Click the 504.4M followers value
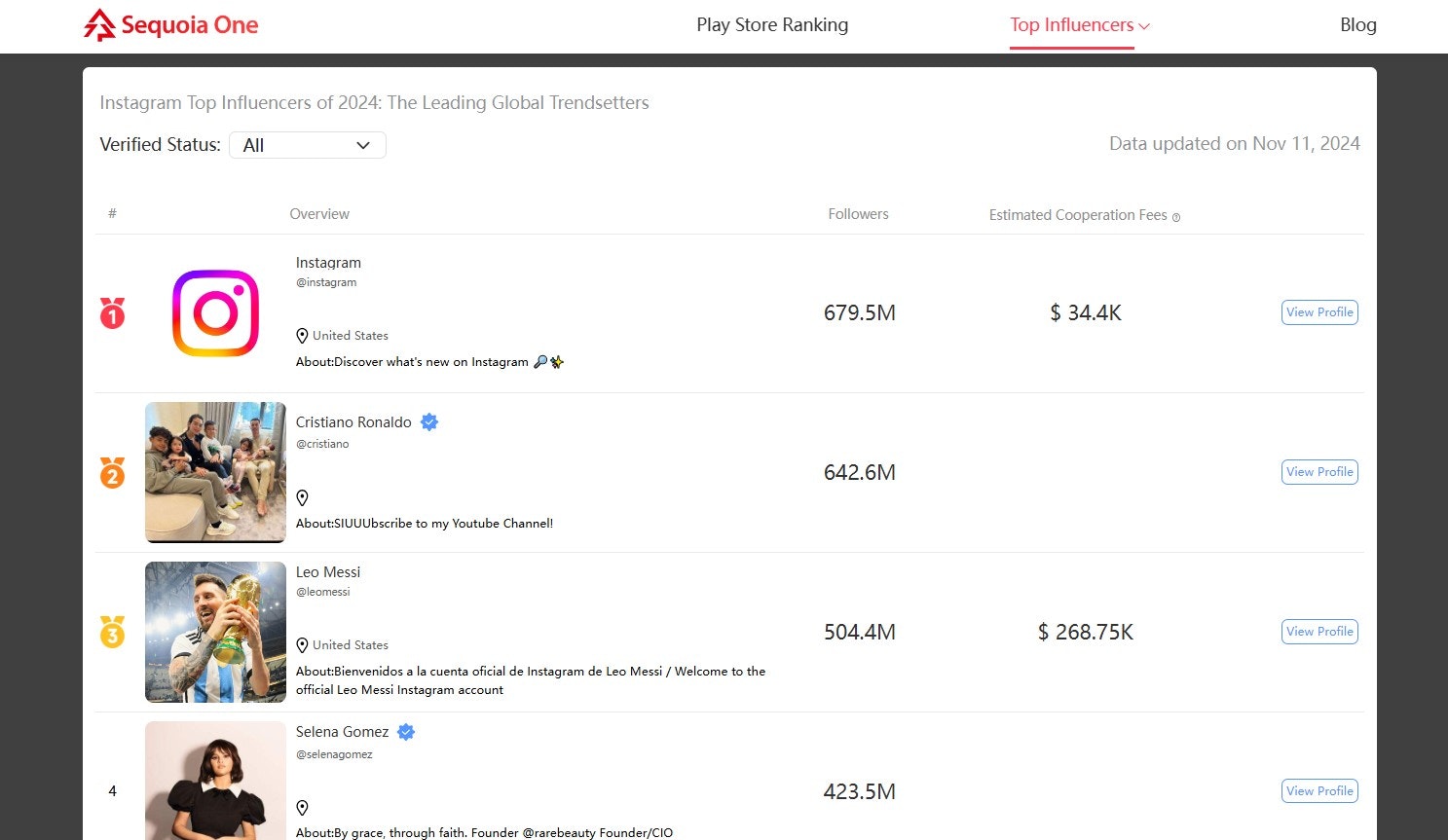Image resolution: width=1448 pixels, height=840 pixels. click(x=860, y=633)
